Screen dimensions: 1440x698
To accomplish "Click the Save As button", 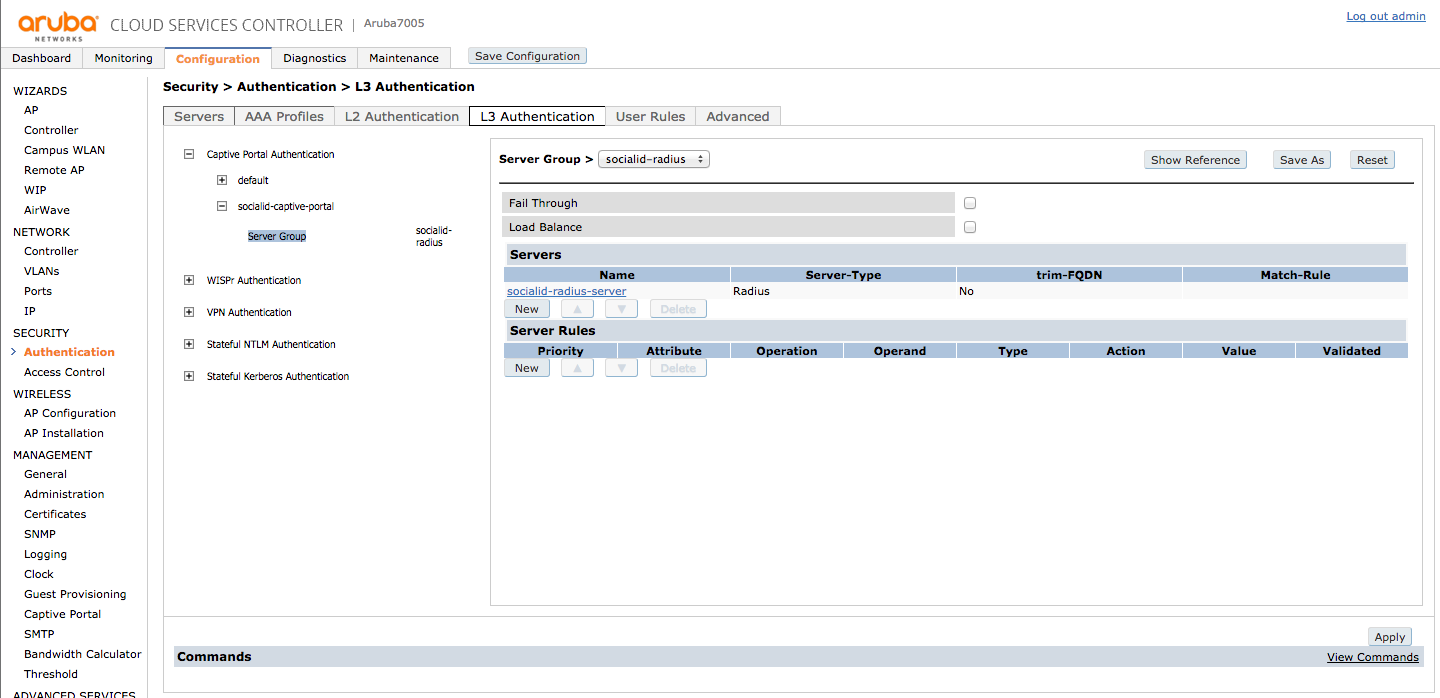I will 1302,160.
